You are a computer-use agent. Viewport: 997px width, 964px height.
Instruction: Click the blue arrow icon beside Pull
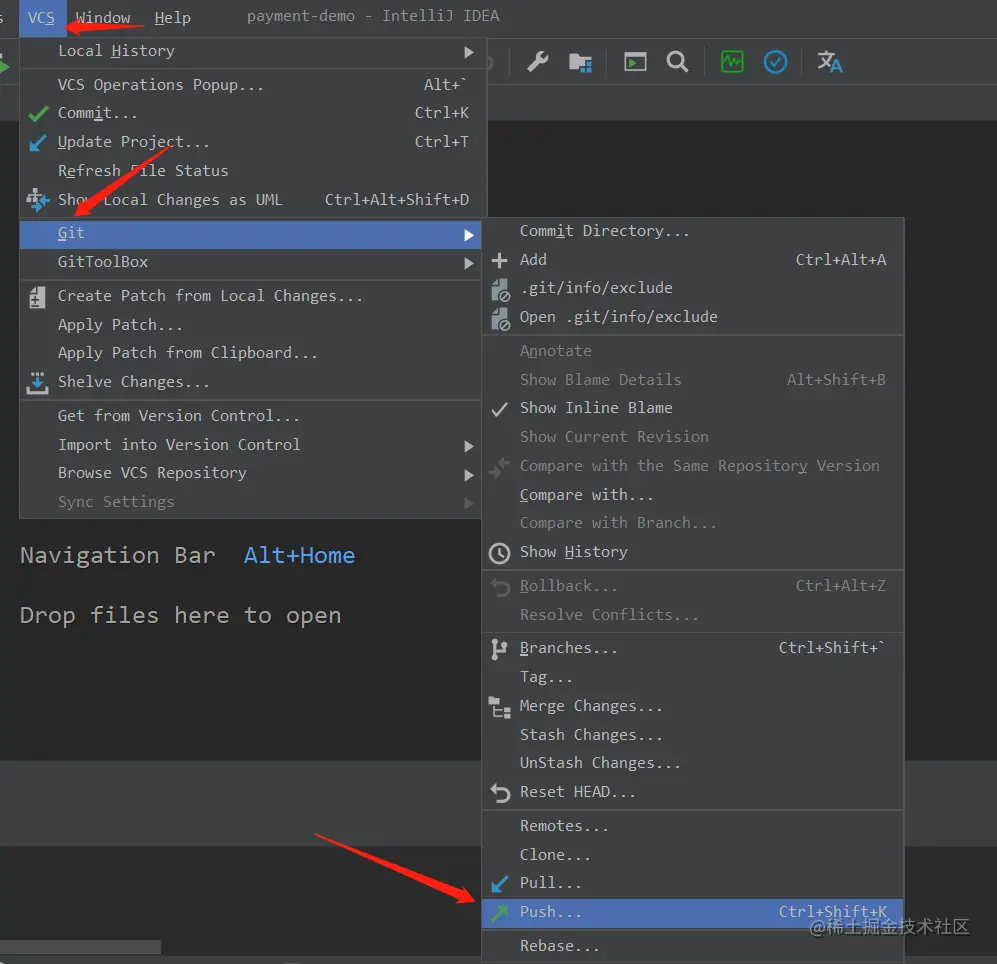(500, 883)
